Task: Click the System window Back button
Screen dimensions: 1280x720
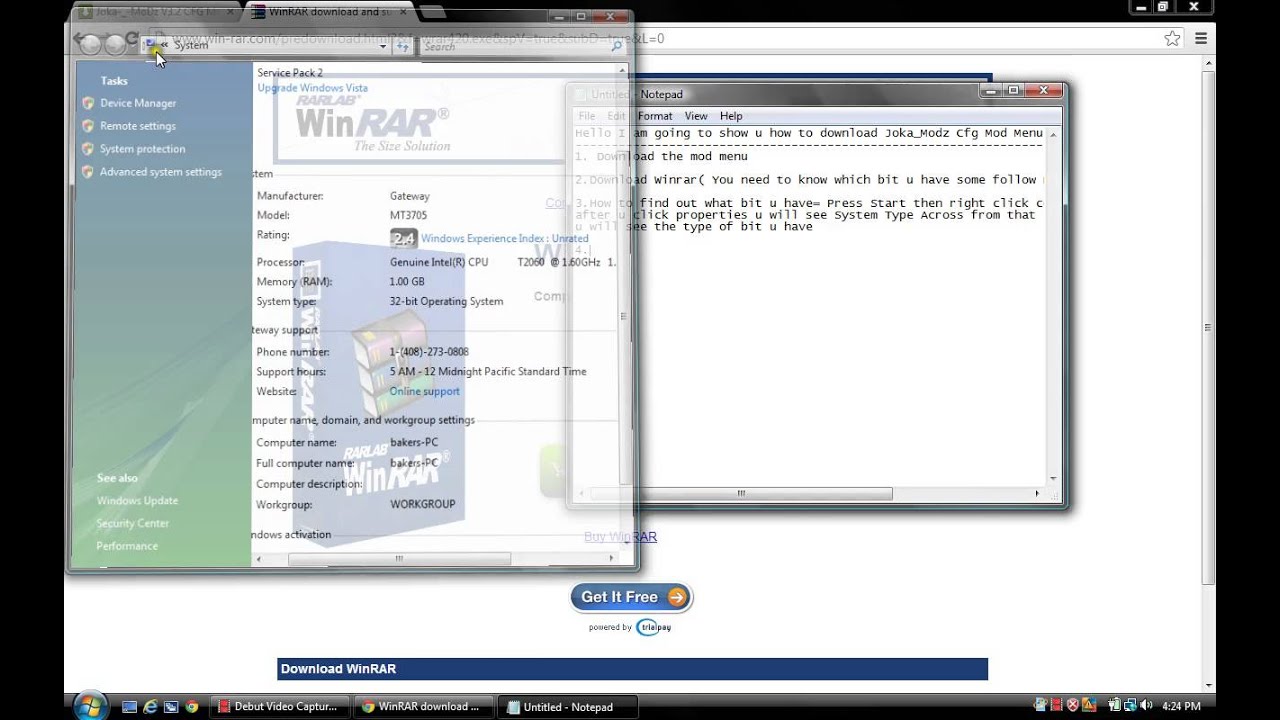Action: click(x=89, y=44)
